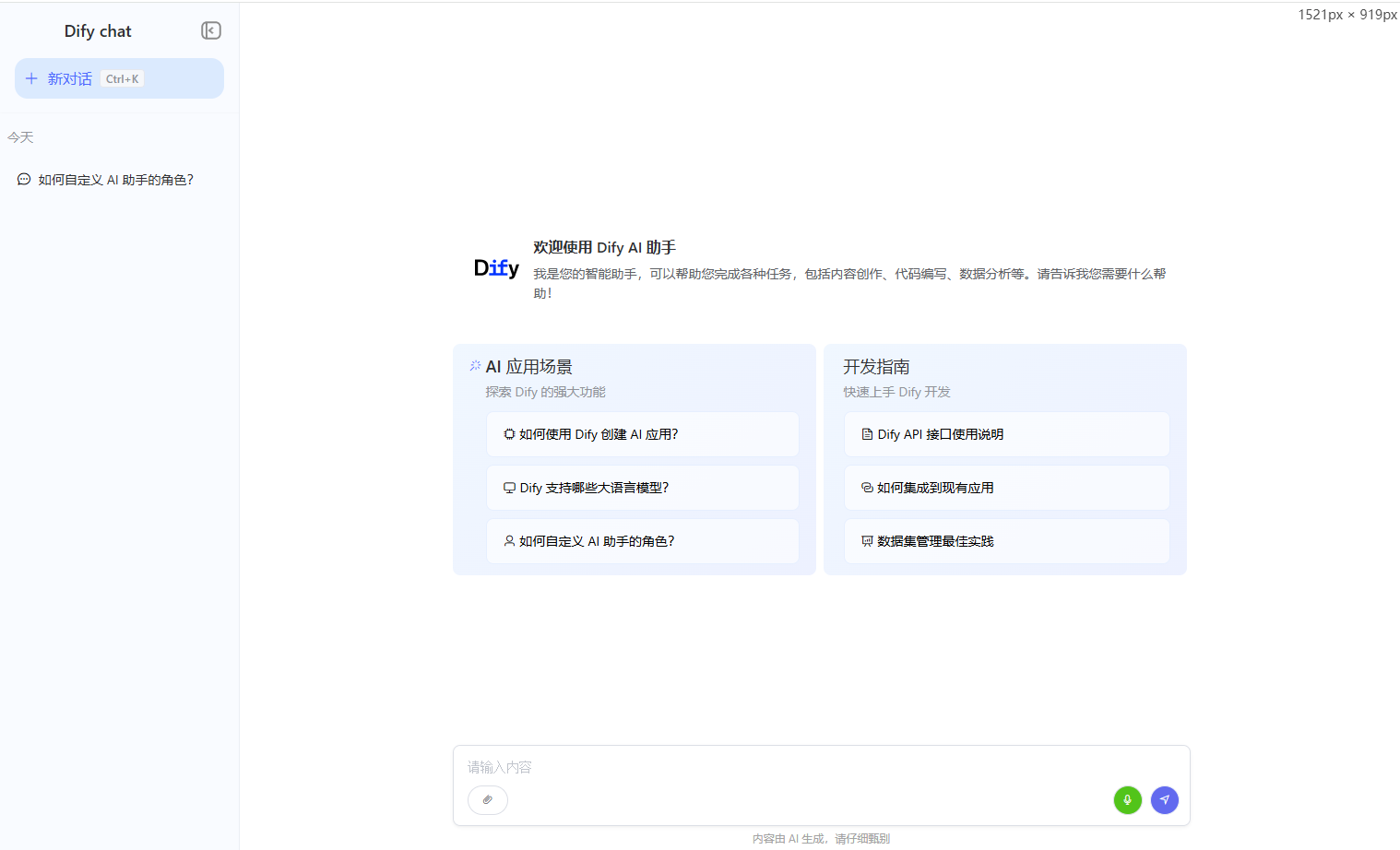Click the sparkle icon beside AI 应用场景

click(475, 366)
